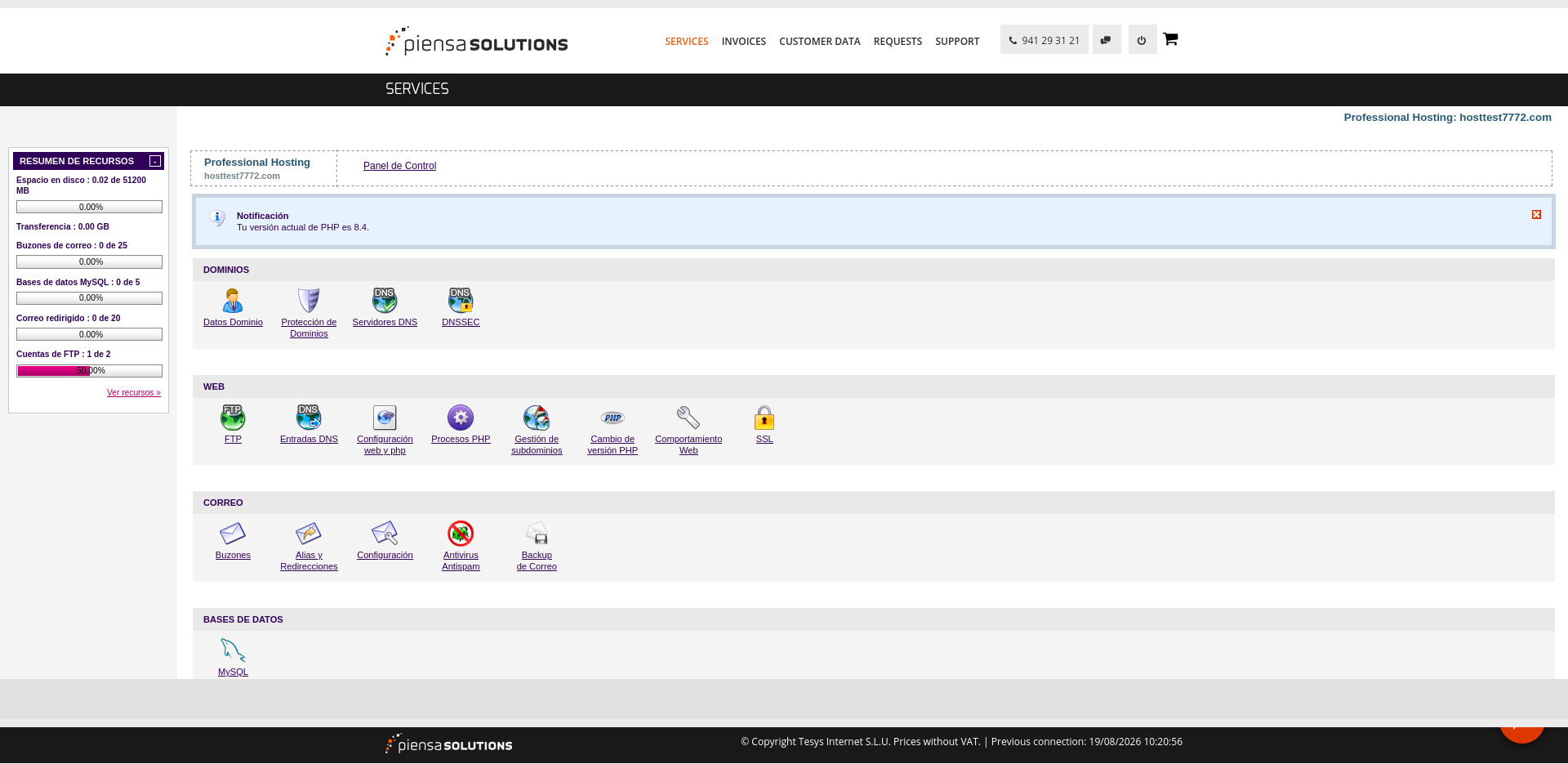This screenshot has width=1568, height=764.
Task: Open Configuración web y php icon
Action: click(x=385, y=418)
